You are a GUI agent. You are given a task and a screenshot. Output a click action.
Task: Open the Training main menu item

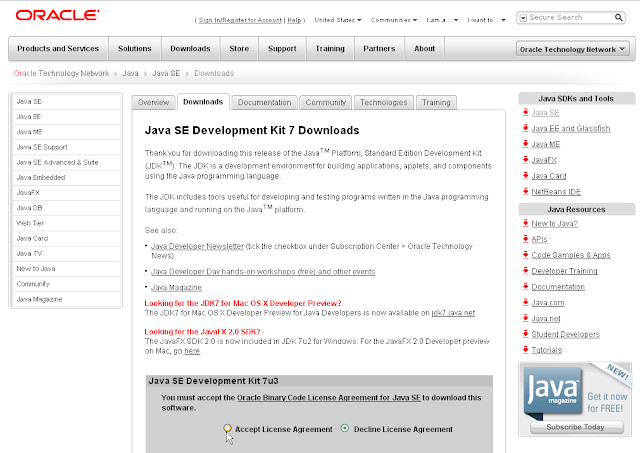click(330, 49)
